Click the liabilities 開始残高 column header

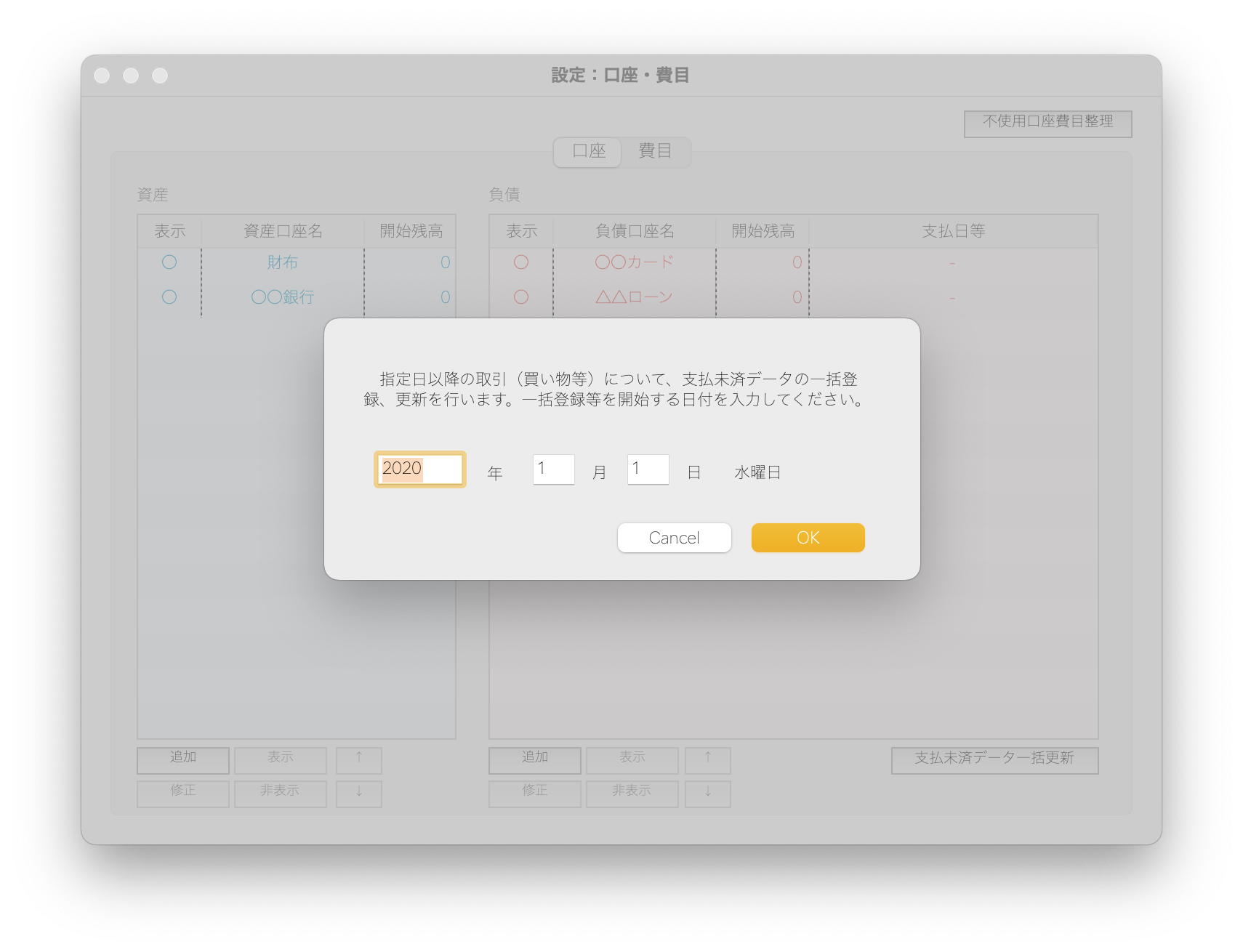pyautogui.click(x=763, y=231)
